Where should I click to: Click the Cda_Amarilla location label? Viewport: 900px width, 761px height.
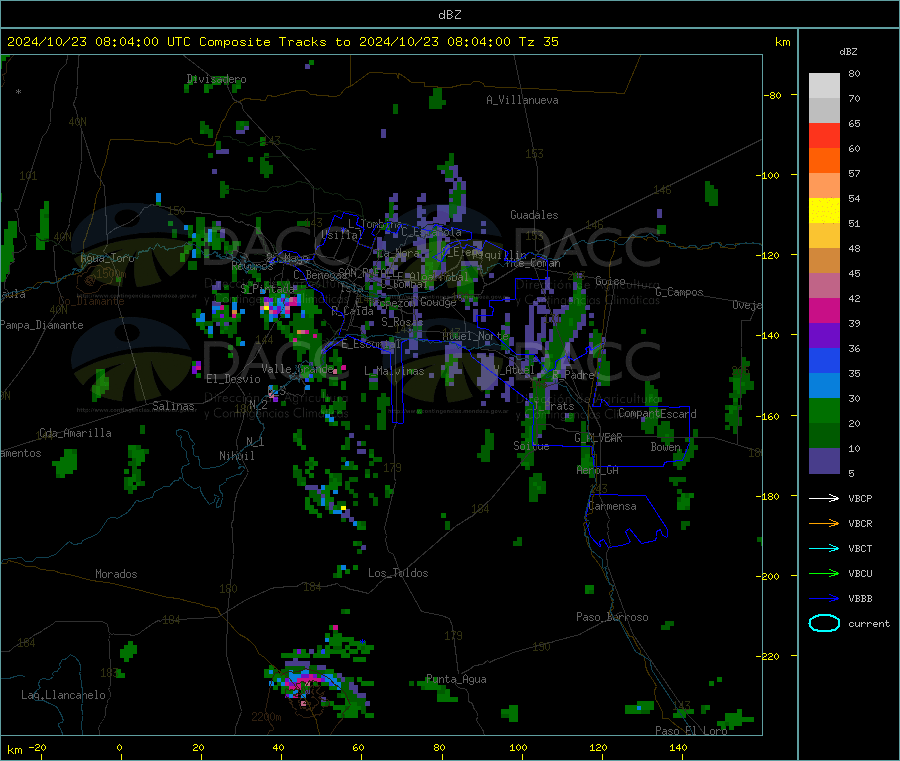[75, 433]
